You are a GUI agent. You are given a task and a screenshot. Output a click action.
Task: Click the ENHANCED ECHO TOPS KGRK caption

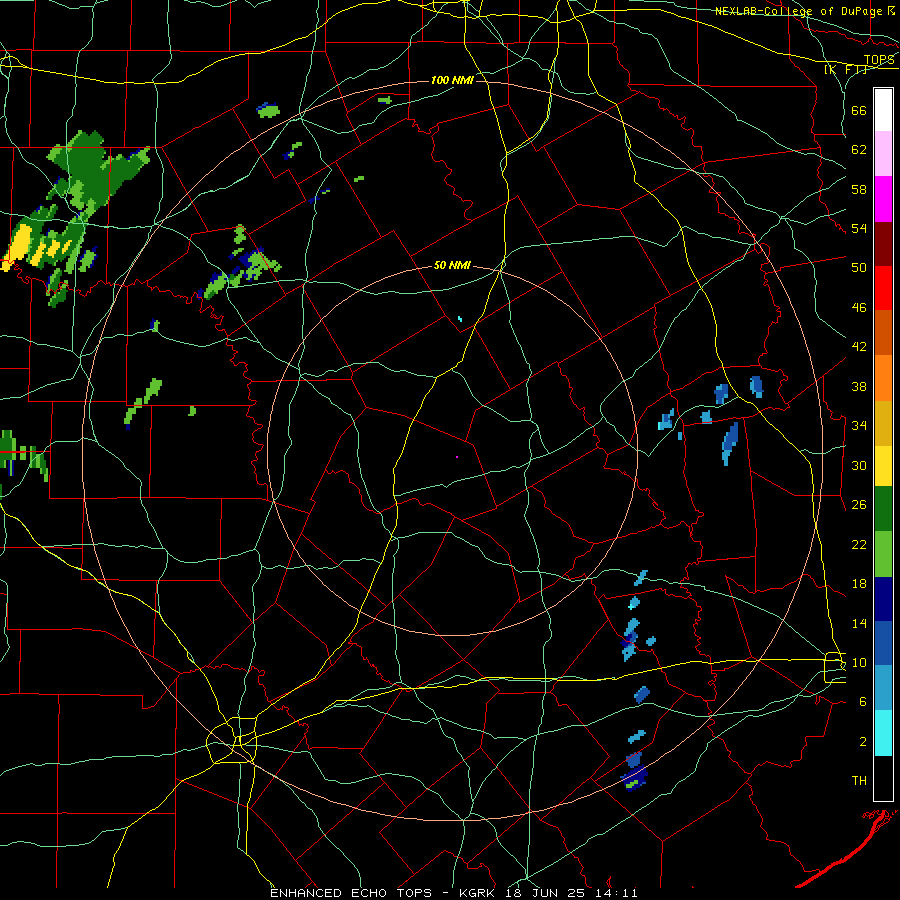(x=453, y=893)
